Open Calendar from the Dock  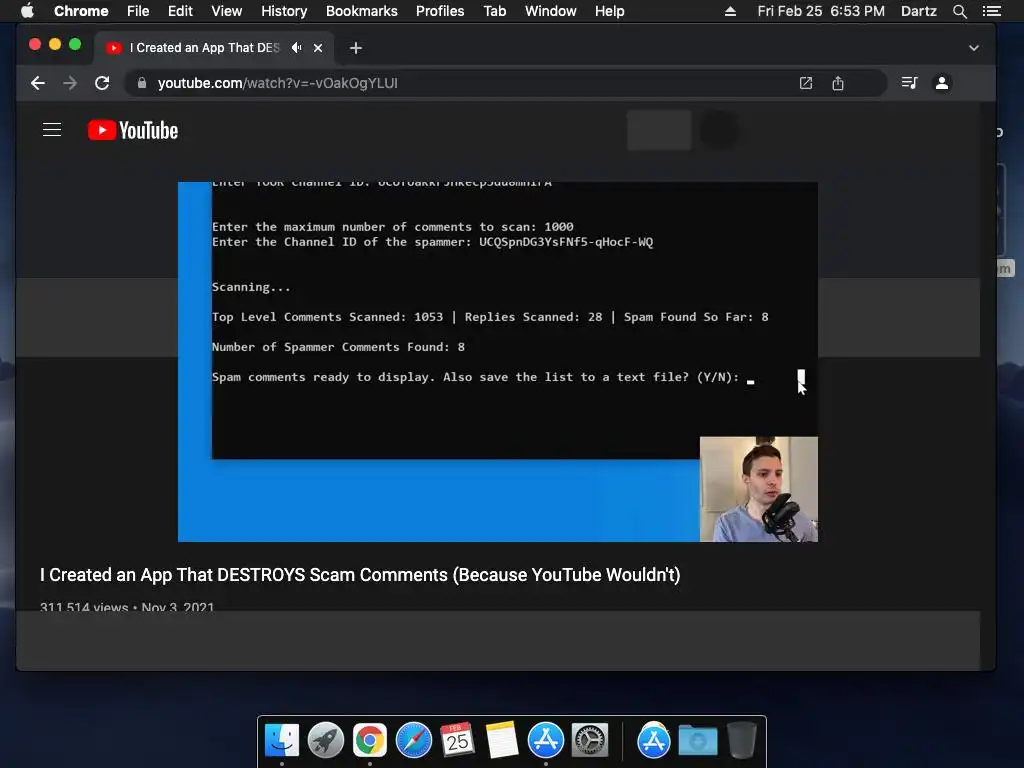coord(458,741)
